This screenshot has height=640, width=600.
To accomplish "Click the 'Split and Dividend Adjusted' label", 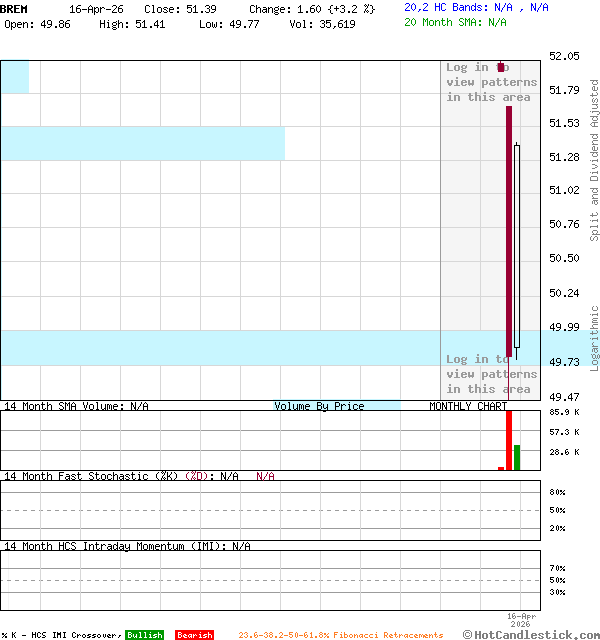I will click(x=594, y=160).
